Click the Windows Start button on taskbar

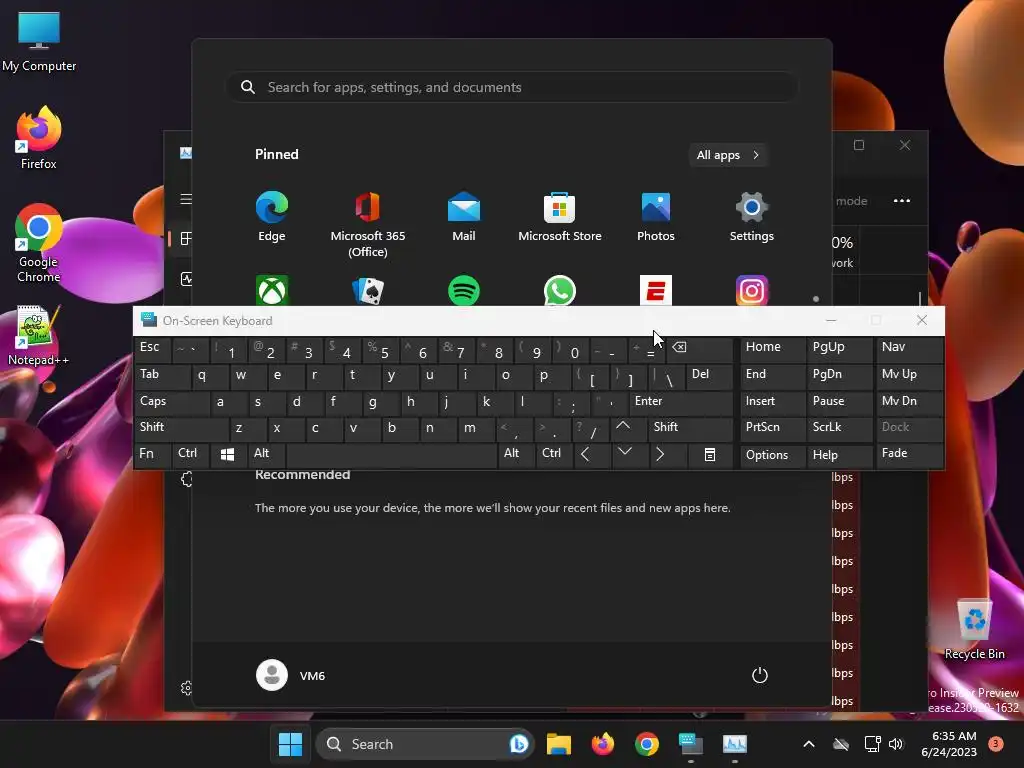coord(290,744)
